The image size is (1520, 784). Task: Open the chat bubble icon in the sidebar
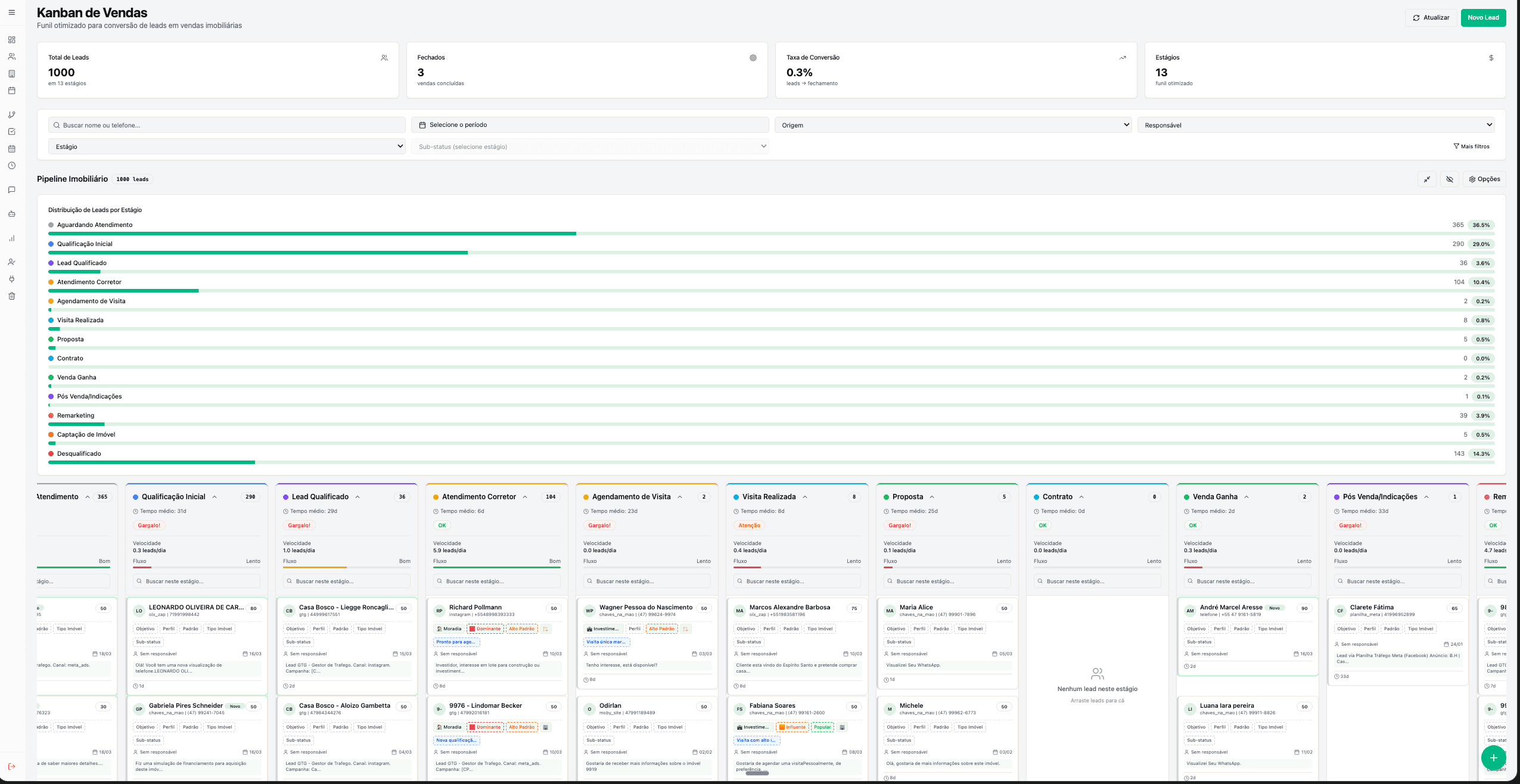coord(11,190)
